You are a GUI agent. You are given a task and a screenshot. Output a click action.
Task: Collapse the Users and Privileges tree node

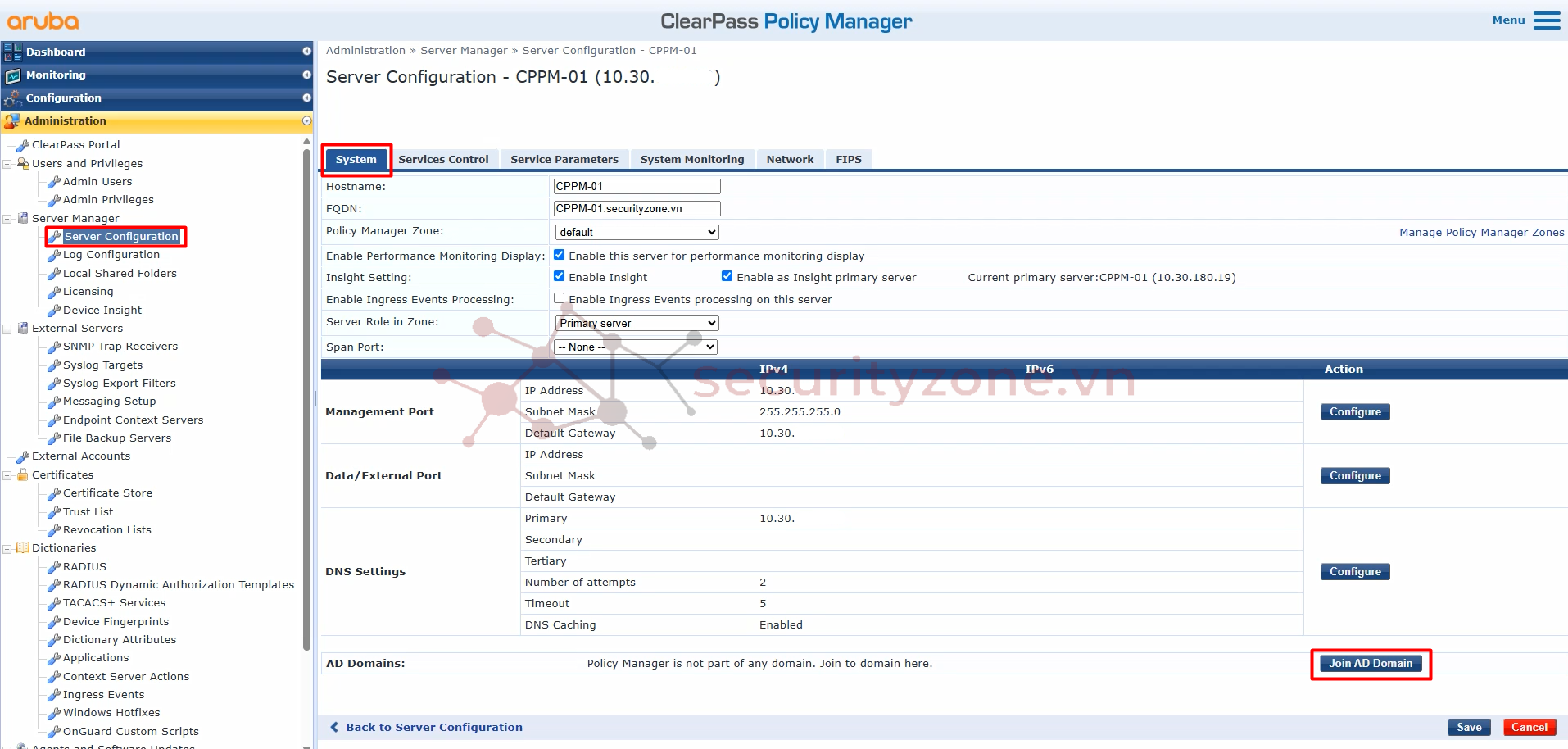point(7,164)
